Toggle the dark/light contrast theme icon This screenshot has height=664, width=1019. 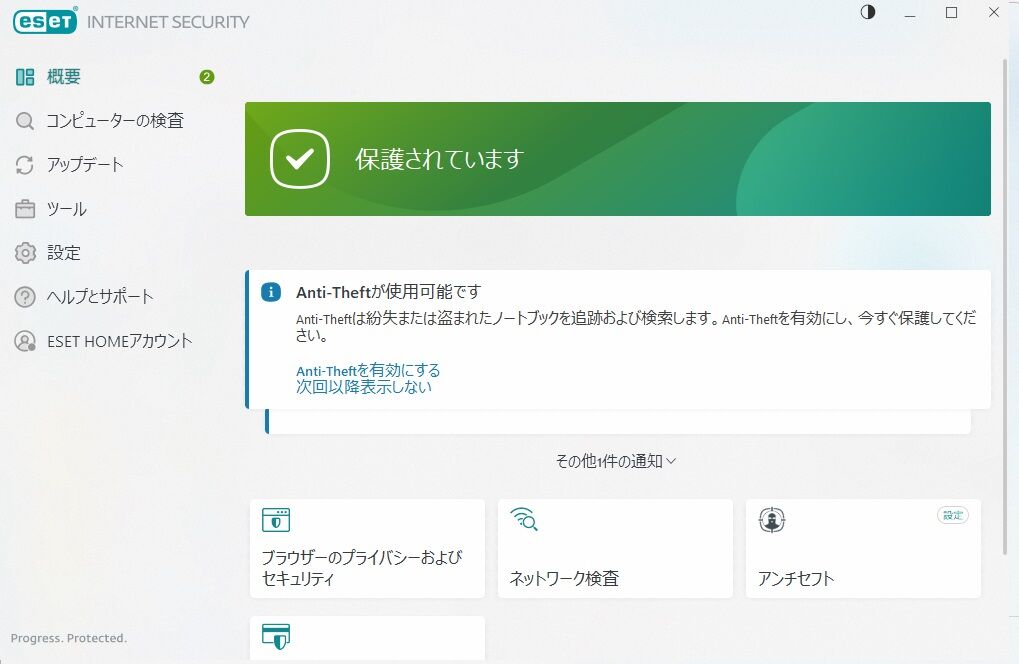click(x=868, y=12)
